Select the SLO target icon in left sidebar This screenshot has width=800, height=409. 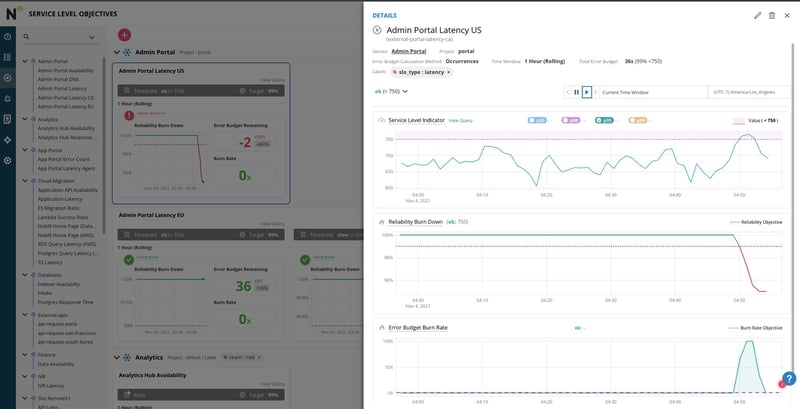pyautogui.click(x=8, y=78)
